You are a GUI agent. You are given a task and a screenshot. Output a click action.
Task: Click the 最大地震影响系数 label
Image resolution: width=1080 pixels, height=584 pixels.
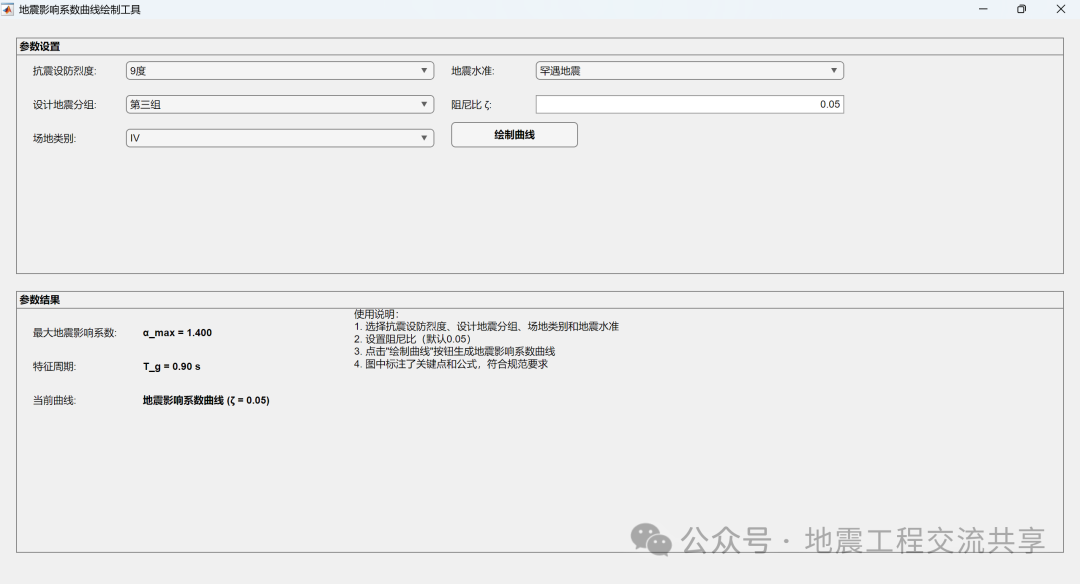[75, 333]
